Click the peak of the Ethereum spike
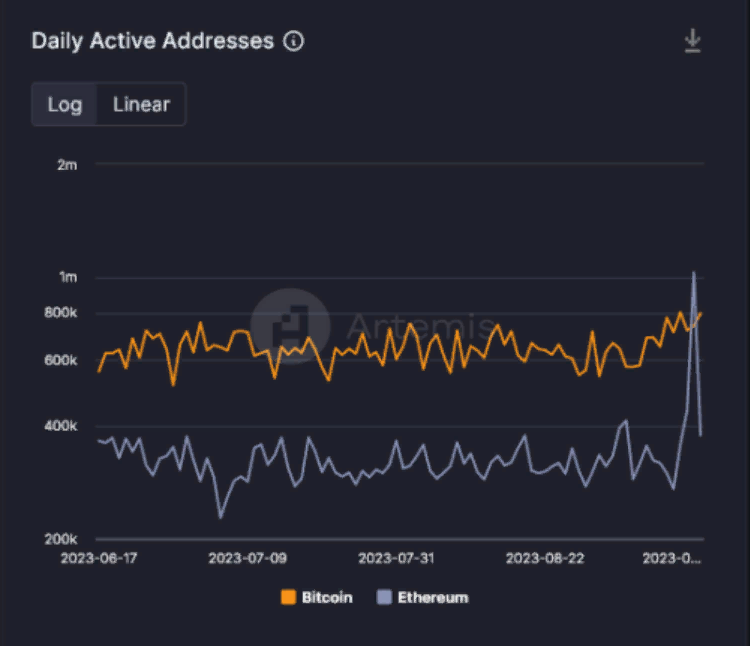Viewport: 750px width, 646px height. point(693,272)
